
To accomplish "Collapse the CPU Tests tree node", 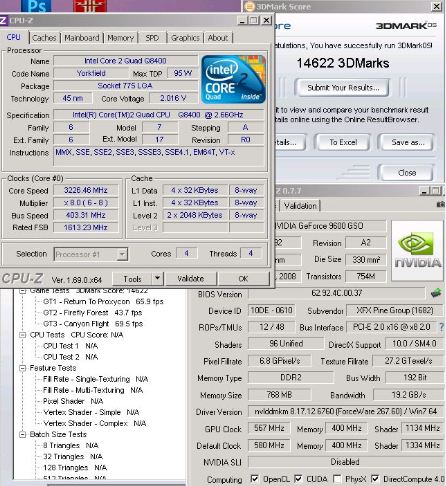I will point(22,335).
